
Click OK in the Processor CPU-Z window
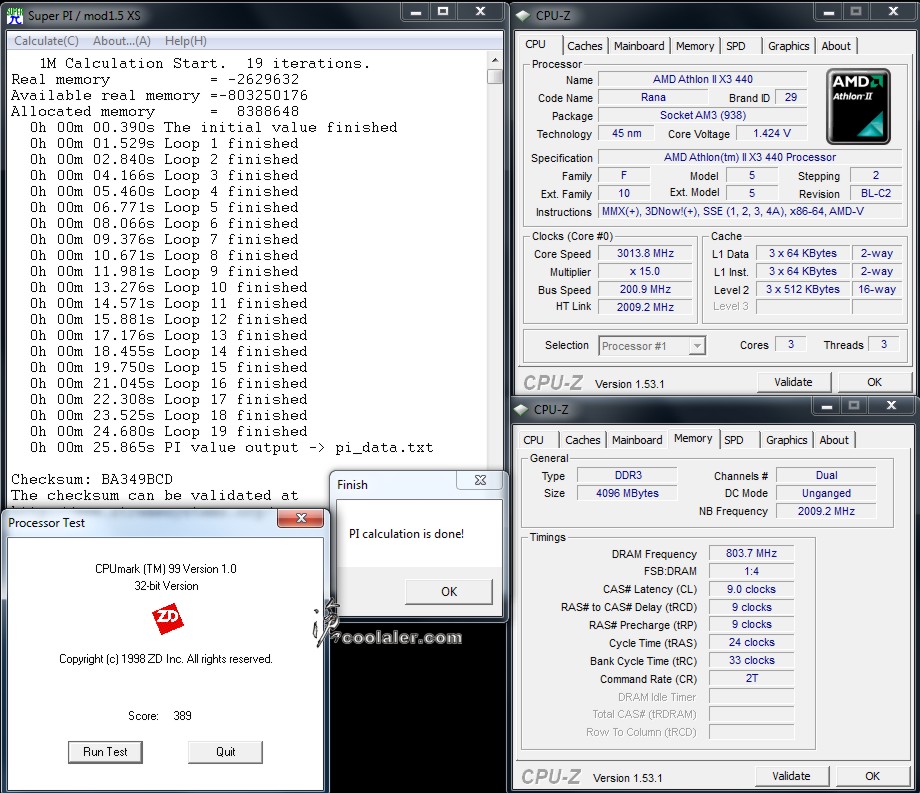pyautogui.click(x=874, y=382)
